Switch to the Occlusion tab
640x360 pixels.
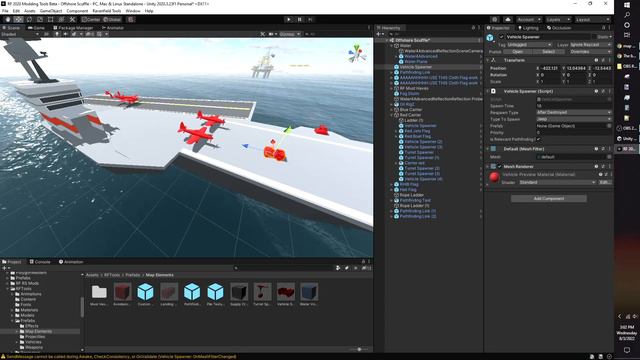[x=559, y=28]
